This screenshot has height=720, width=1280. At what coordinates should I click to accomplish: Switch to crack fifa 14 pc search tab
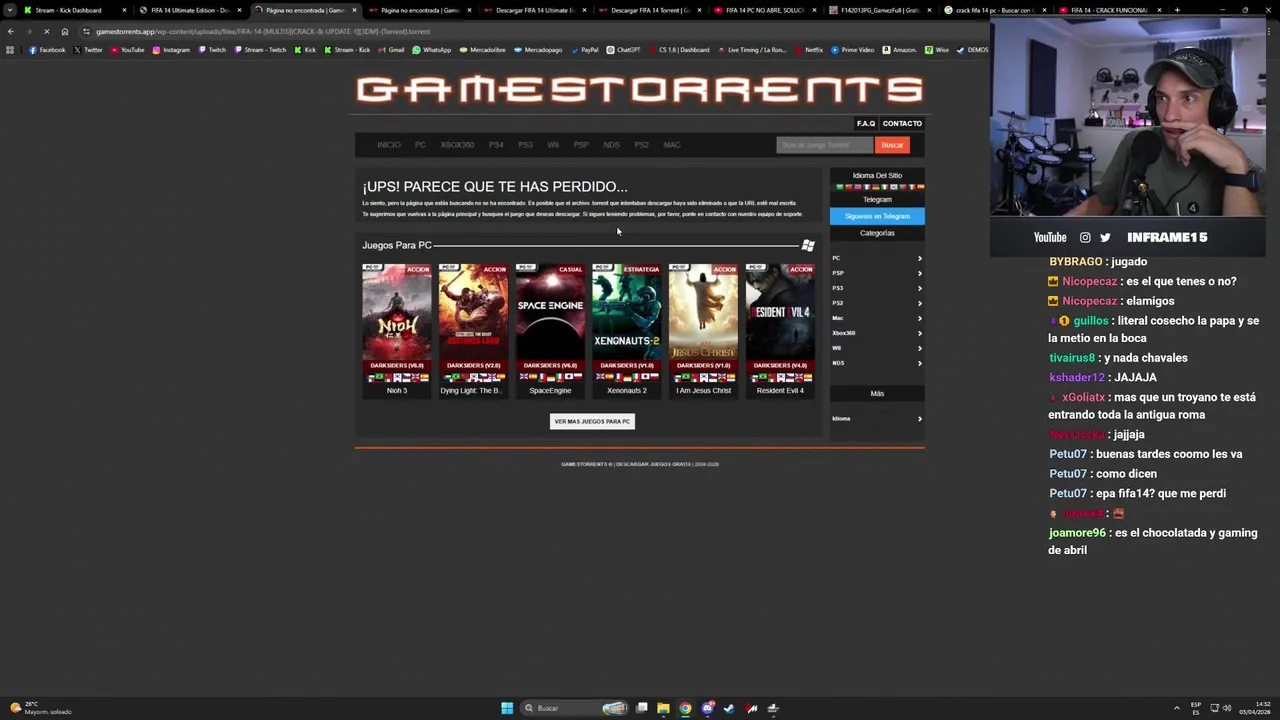pos(995,10)
